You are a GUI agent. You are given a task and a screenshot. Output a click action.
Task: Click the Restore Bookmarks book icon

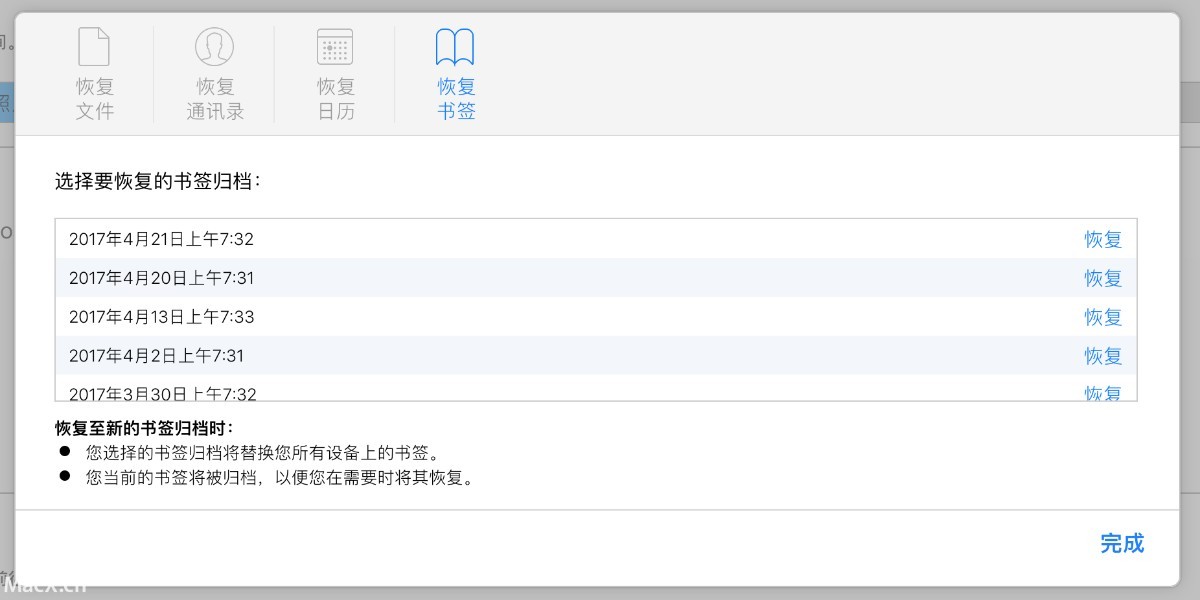[x=455, y=47]
